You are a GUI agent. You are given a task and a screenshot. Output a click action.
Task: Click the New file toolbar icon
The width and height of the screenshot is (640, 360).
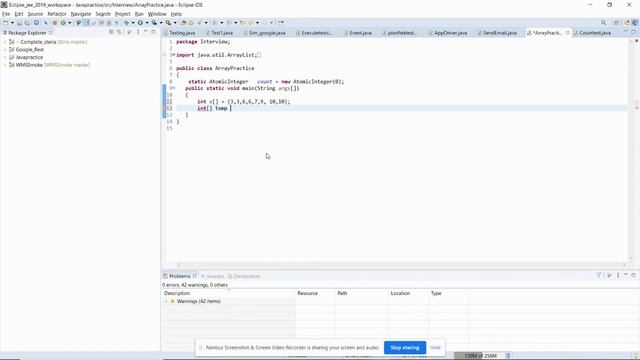[5, 23]
